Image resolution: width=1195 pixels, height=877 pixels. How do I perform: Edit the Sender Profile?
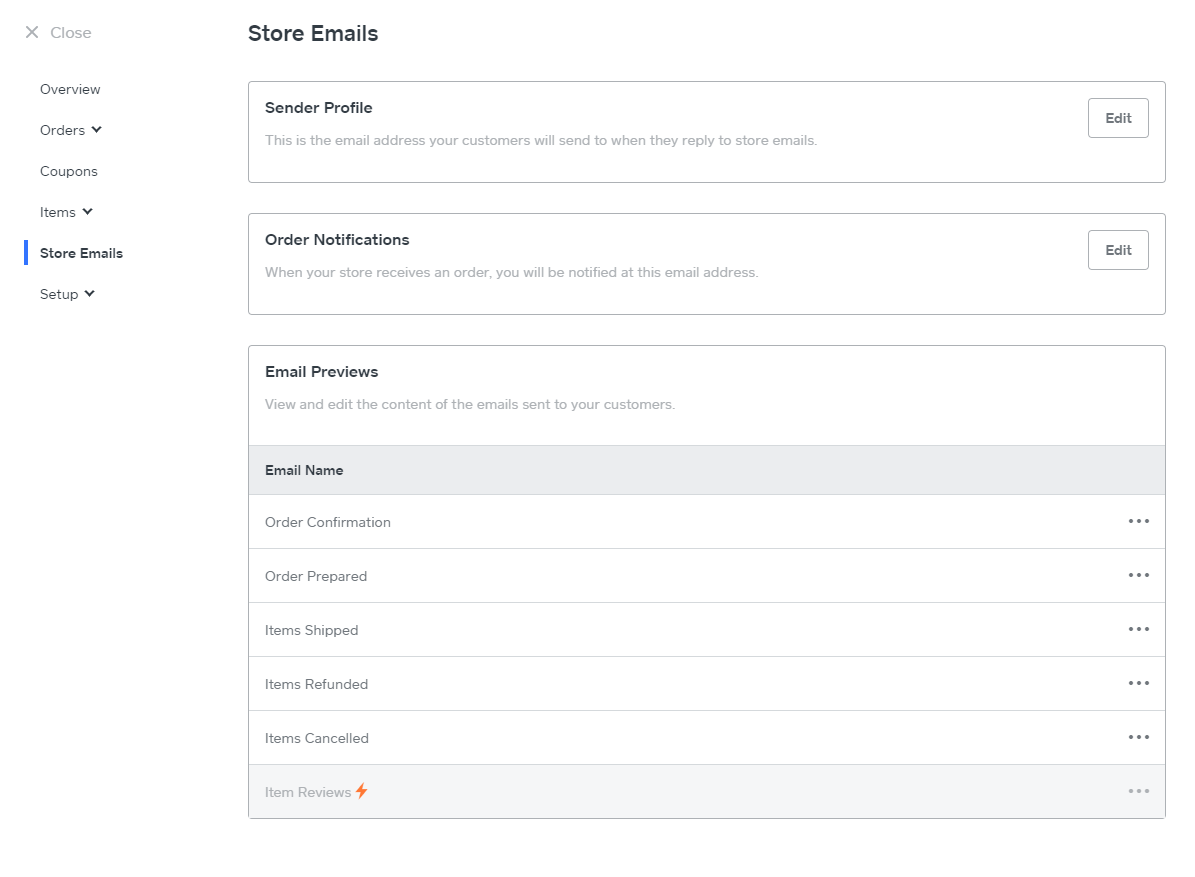[1117, 118]
